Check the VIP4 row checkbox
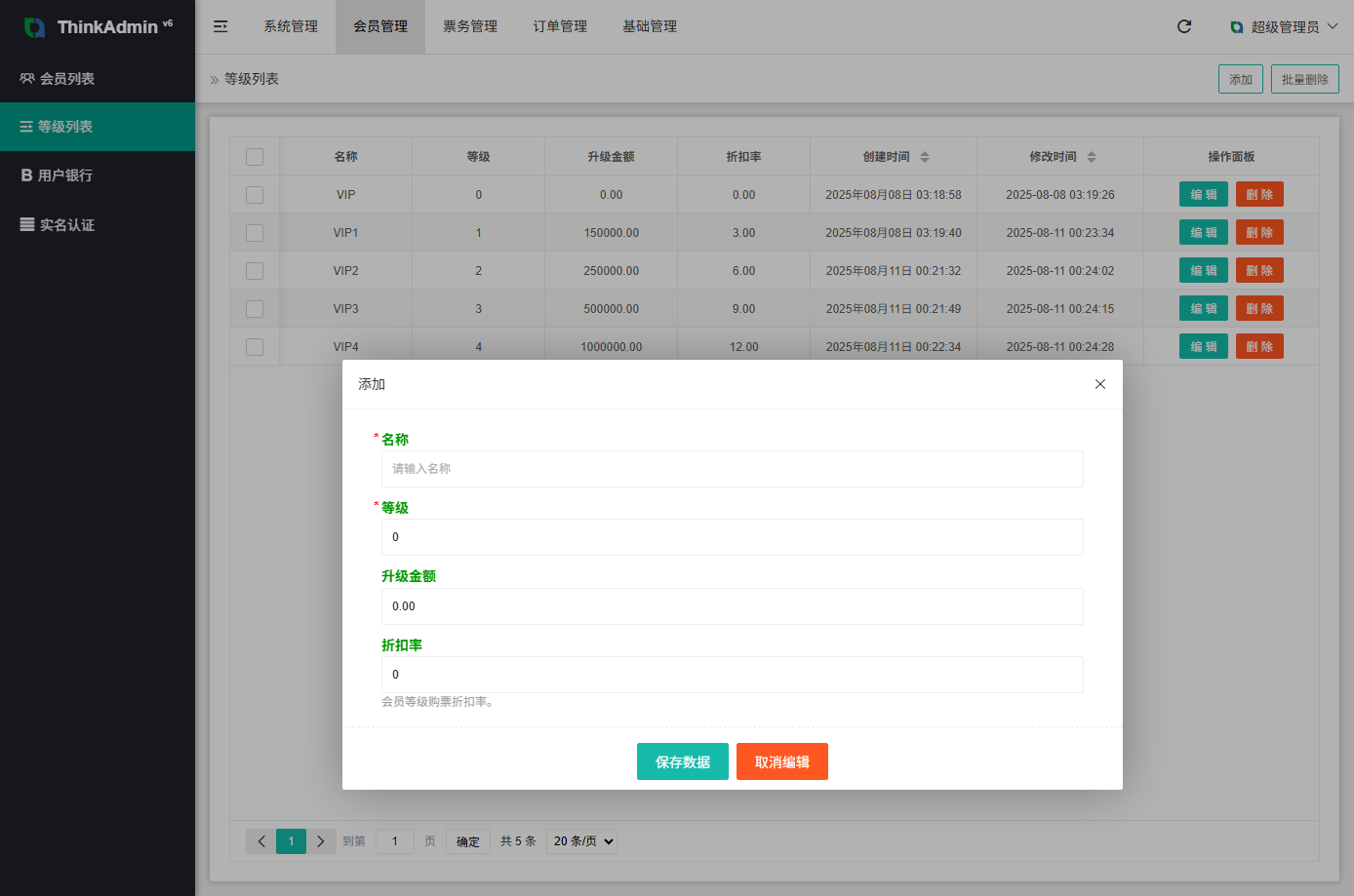The image size is (1354, 896). click(x=255, y=347)
